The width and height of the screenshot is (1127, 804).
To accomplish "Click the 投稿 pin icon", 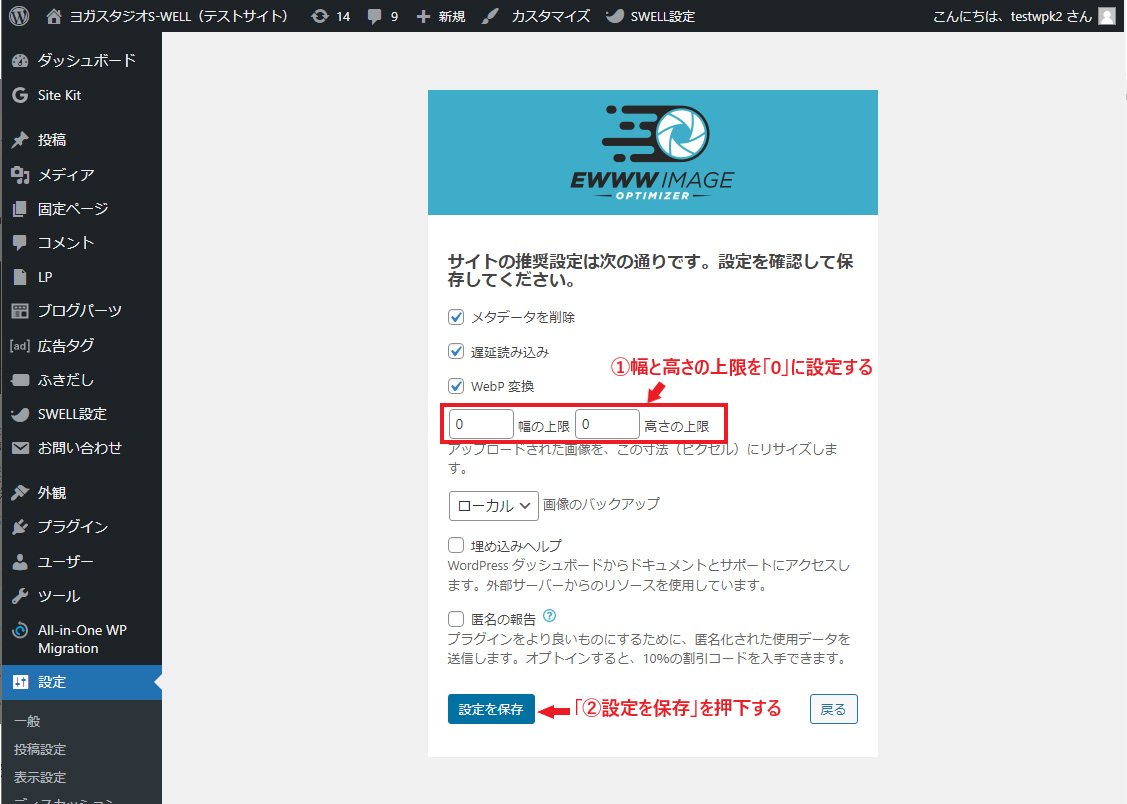I will pyautogui.click(x=20, y=139).
